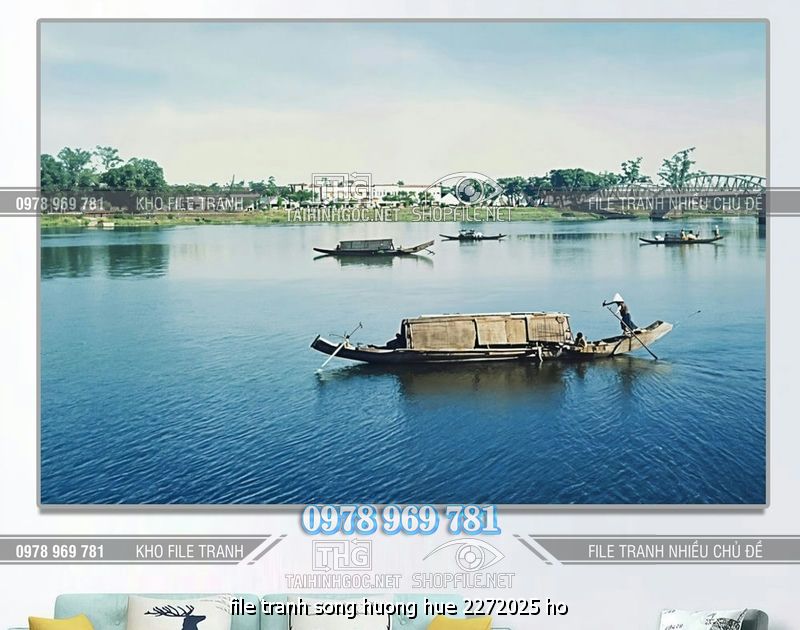The height and width of the screenshot is (630, 800).
Task: Open the SHOPFILE.NET link in the bottom banner
Action: click(463, 581)
